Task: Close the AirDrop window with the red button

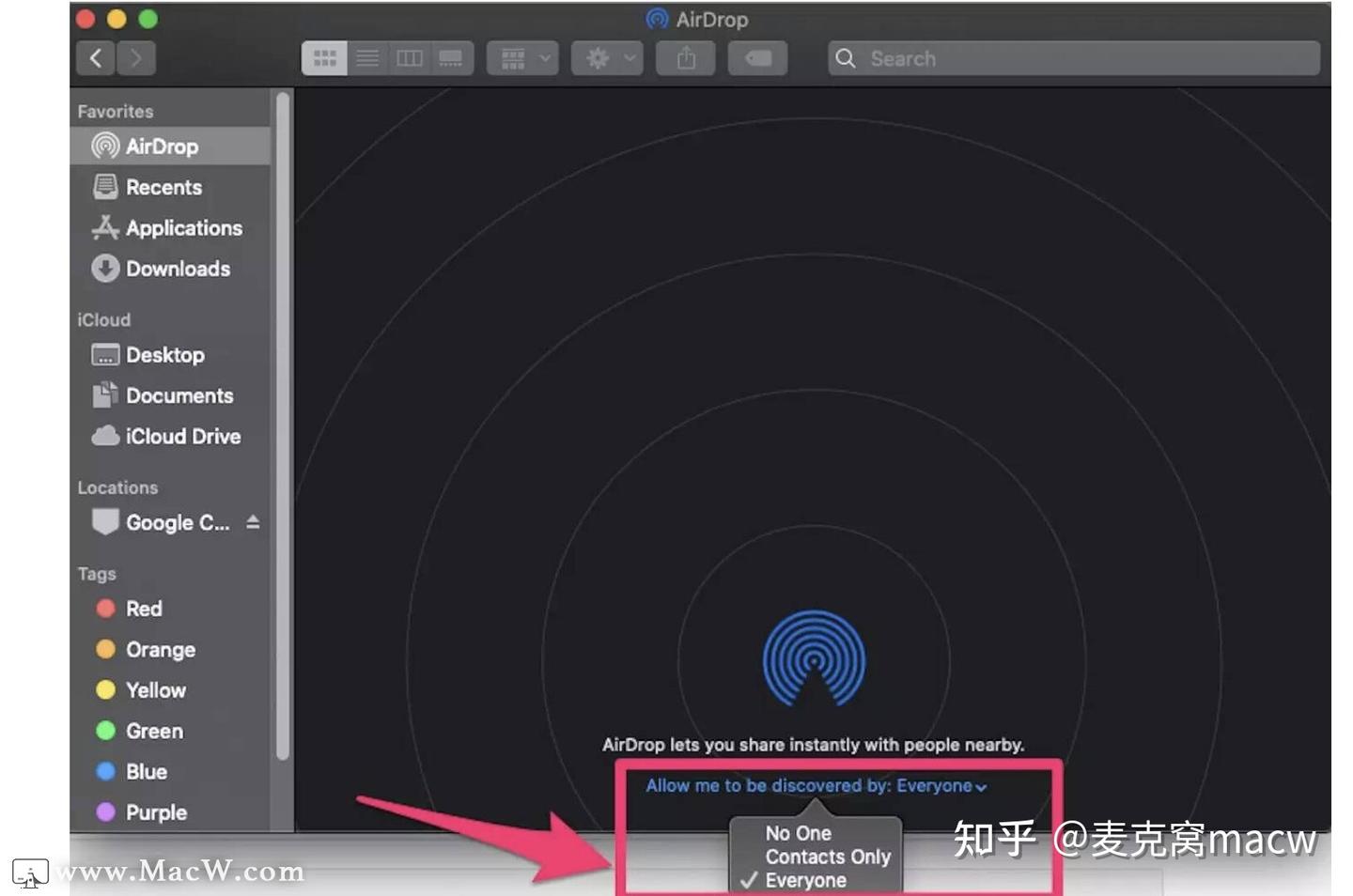Action: (x=86, y=19)
